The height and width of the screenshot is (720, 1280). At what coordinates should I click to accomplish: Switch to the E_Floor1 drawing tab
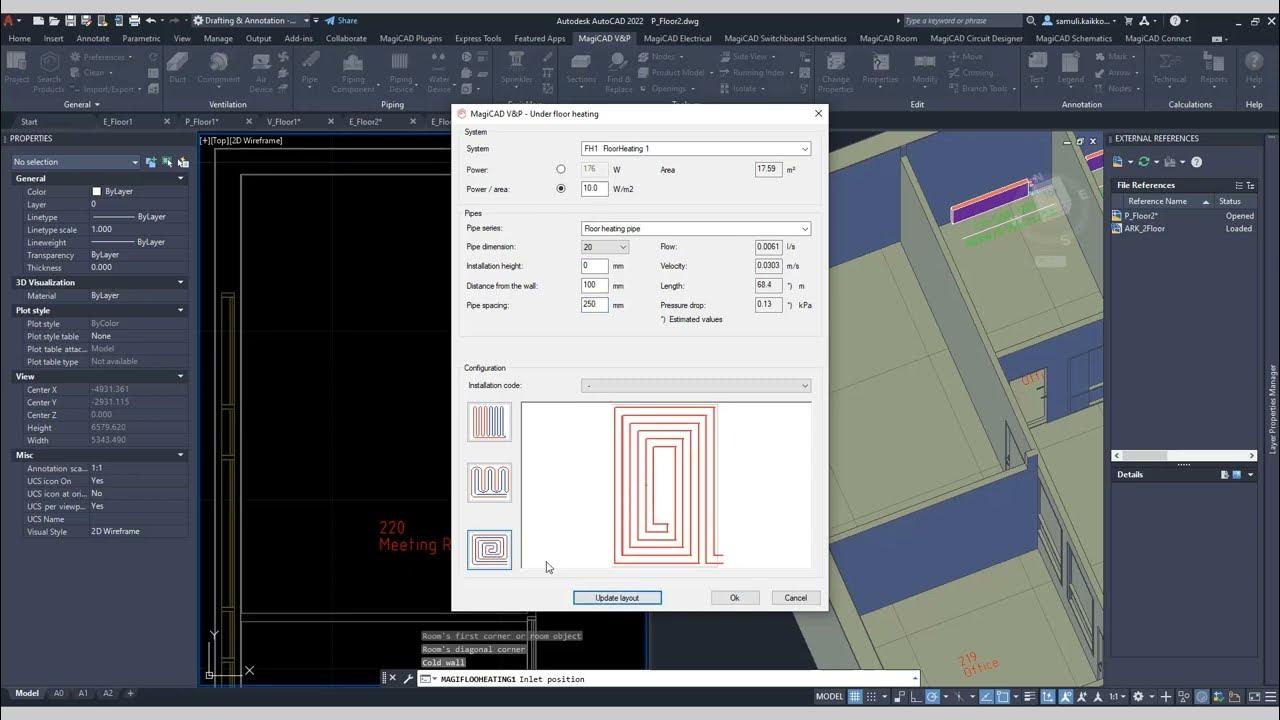click(118, 122)
